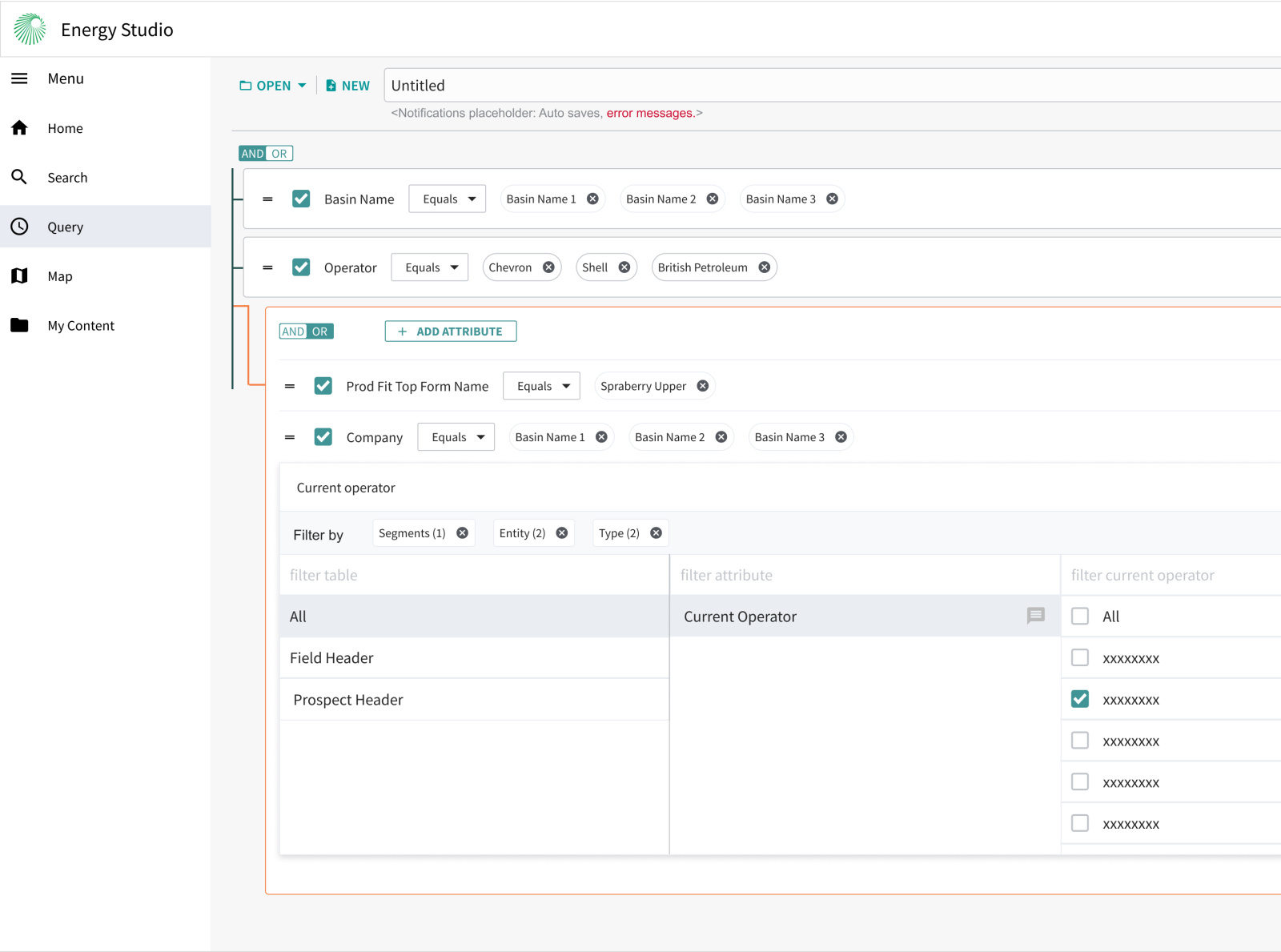Click the Home house icon
Viewport: 1281px width, 952px height.
tap(19, 128)
